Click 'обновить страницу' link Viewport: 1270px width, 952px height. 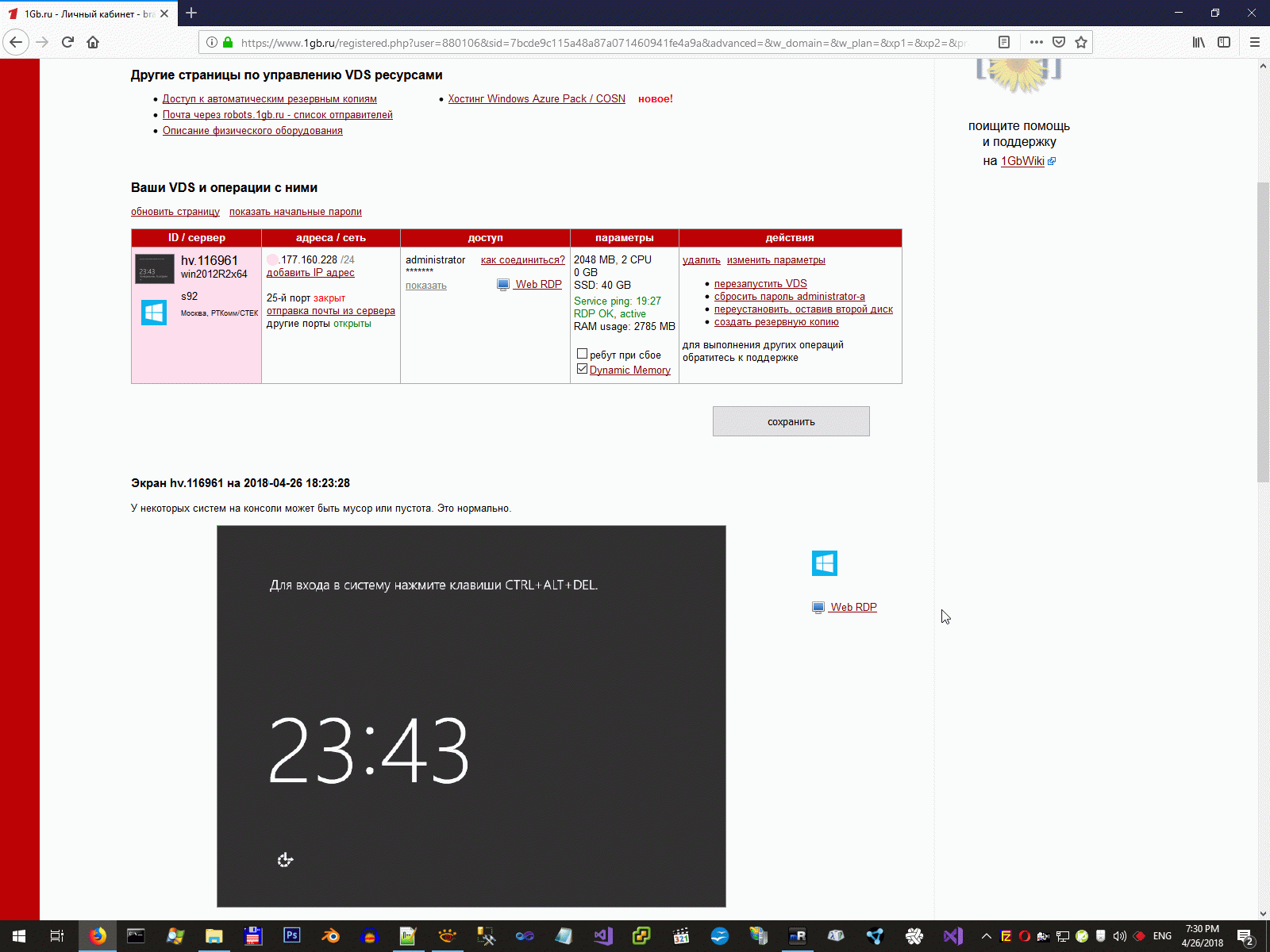click(175, 212)
